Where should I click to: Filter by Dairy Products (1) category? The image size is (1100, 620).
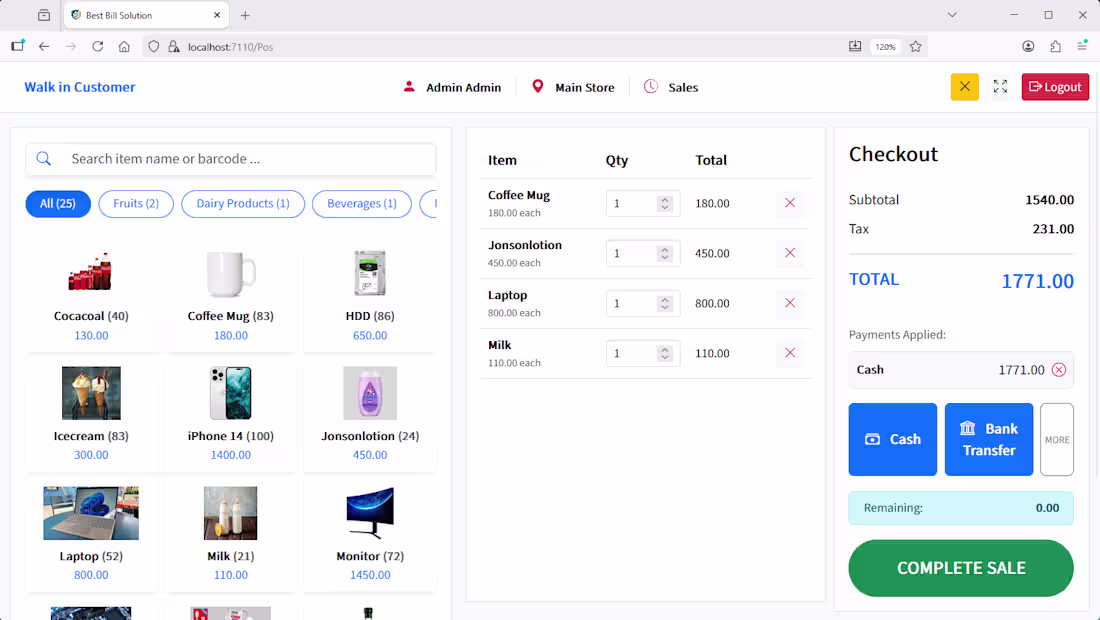(x=243, y=203)
